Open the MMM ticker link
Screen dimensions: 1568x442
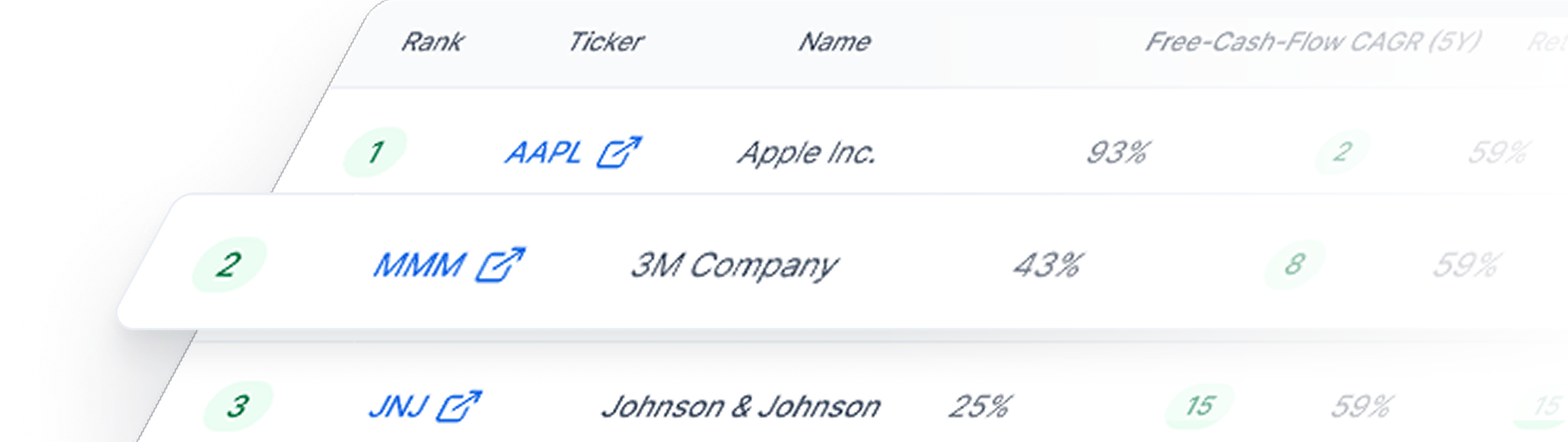[419, 265]
